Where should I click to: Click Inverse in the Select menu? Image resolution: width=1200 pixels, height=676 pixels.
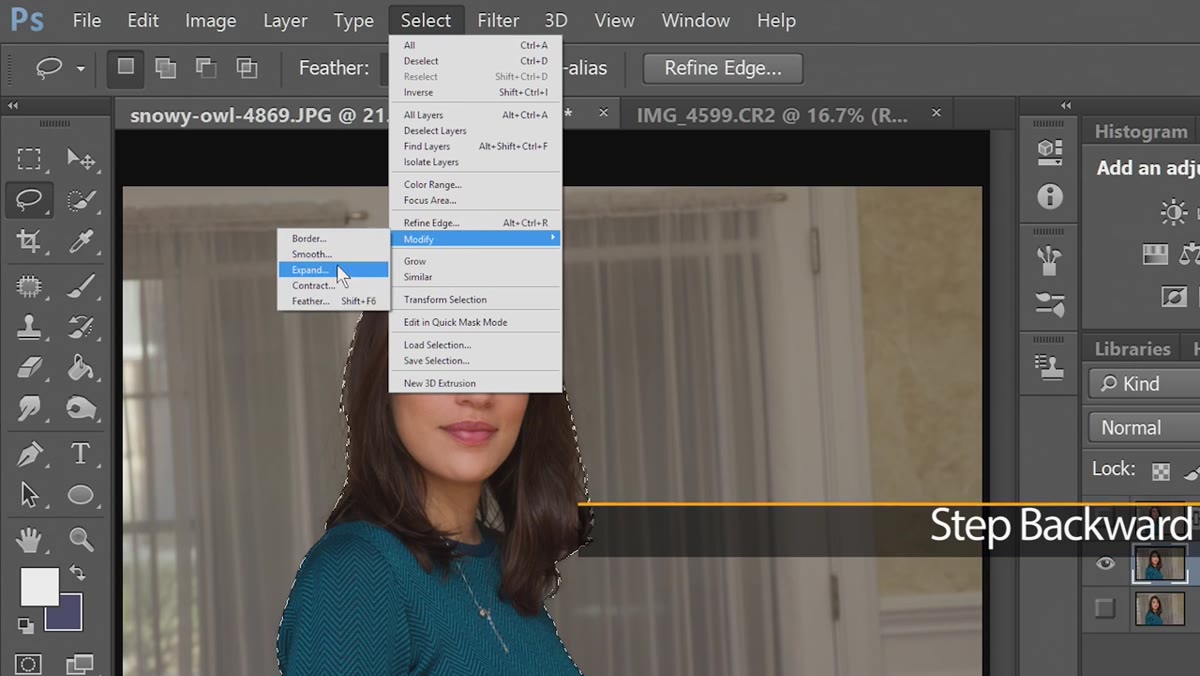pyautogui.click(x=475, y=92)
